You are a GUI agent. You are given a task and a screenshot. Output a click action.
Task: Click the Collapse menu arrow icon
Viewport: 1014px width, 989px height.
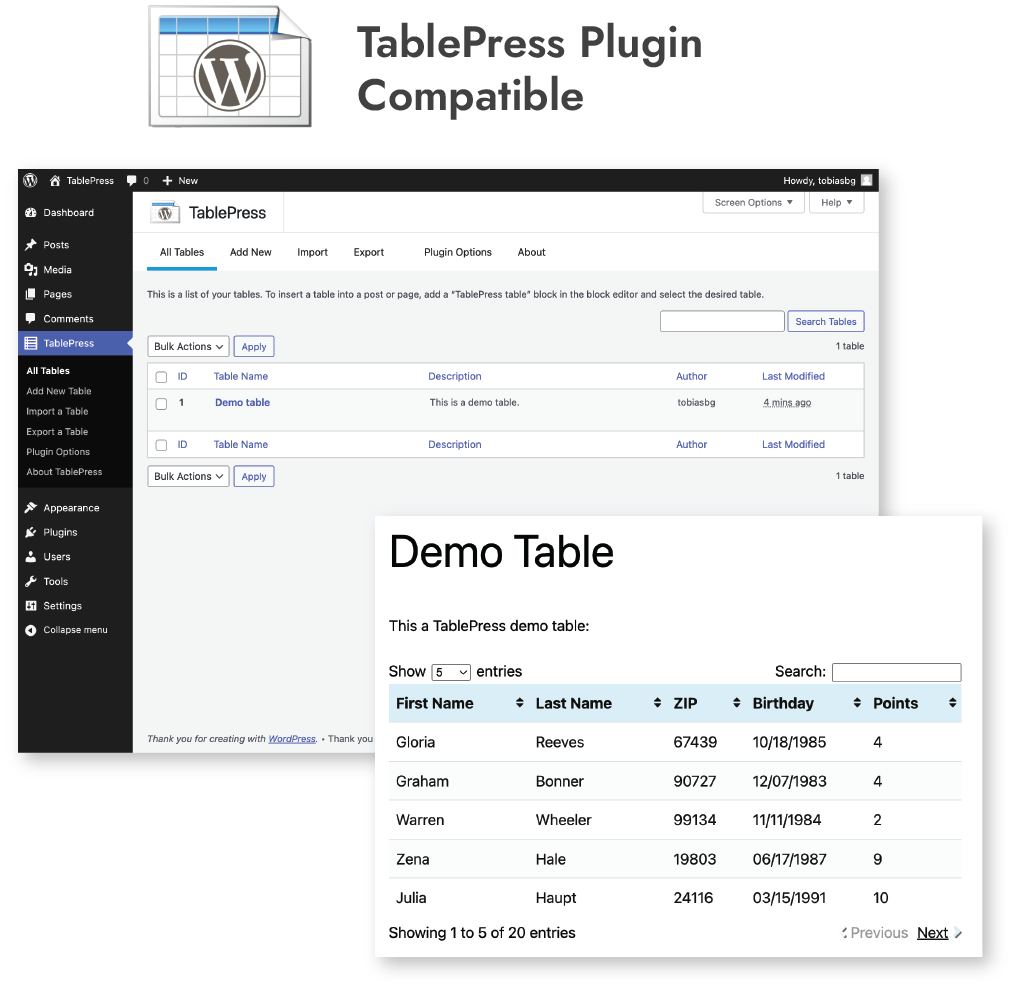(x=30, y=630)
